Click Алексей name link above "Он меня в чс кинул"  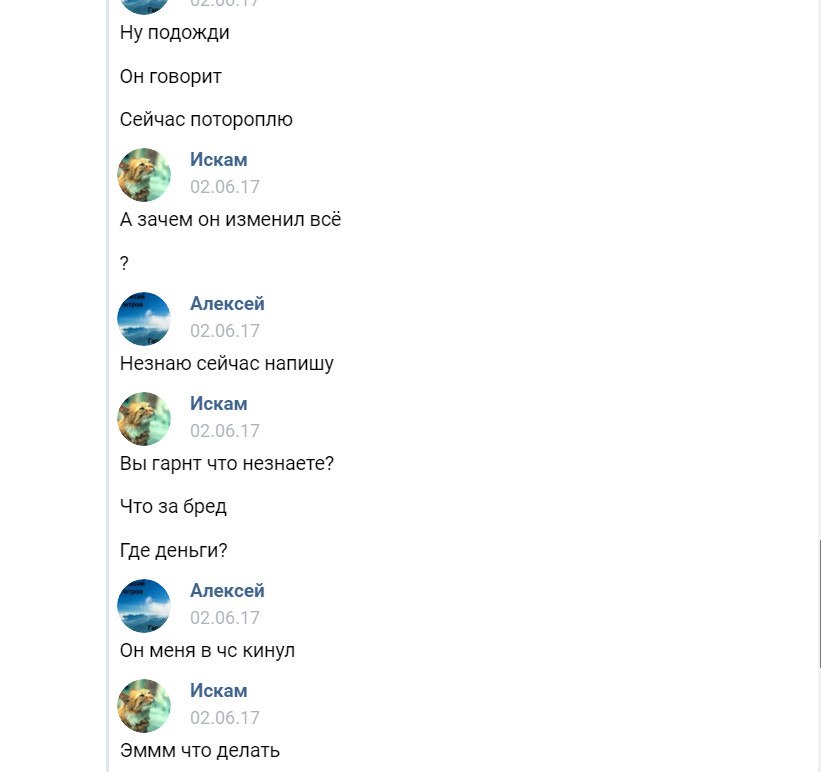(227, 591)
